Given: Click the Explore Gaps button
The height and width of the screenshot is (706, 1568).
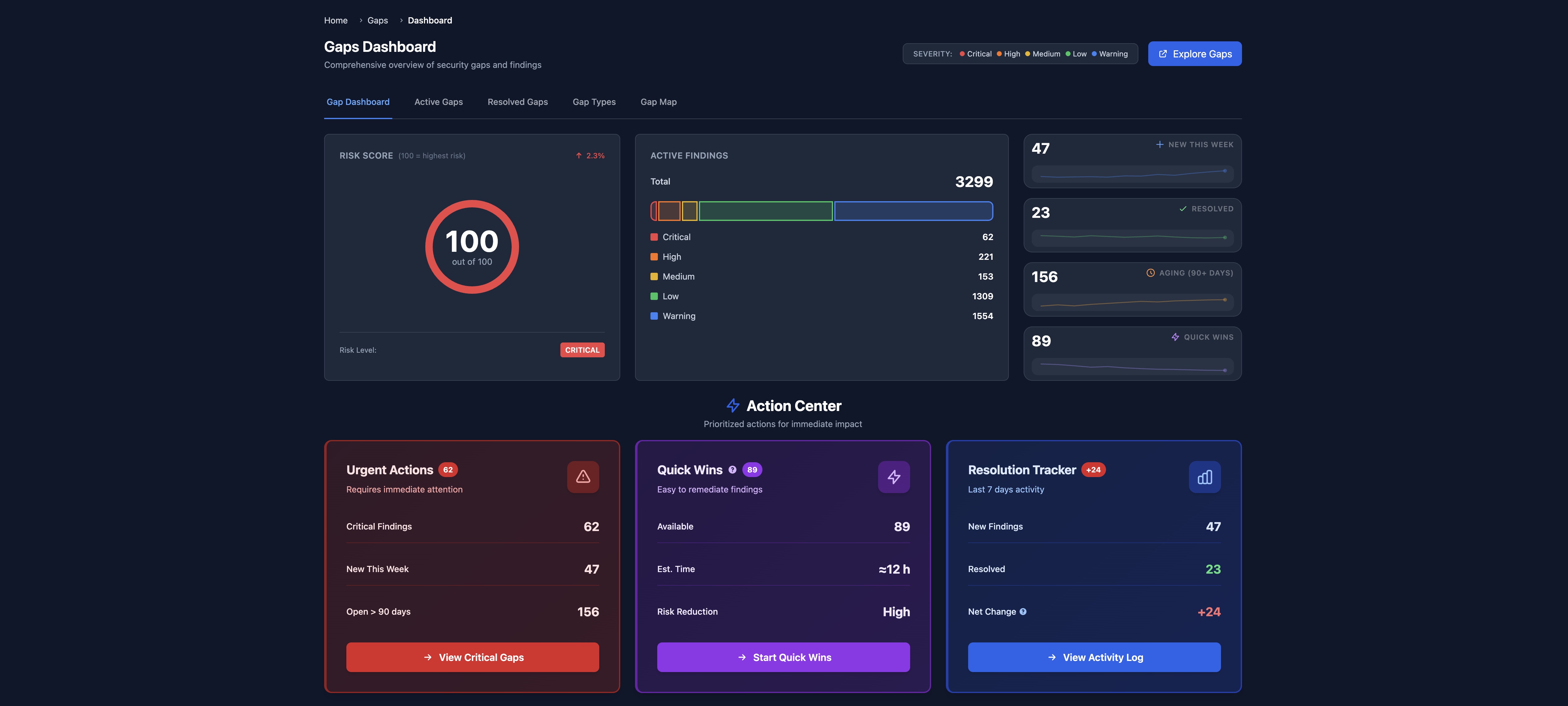Looking at the screenshot, I should click(1194, 54).
